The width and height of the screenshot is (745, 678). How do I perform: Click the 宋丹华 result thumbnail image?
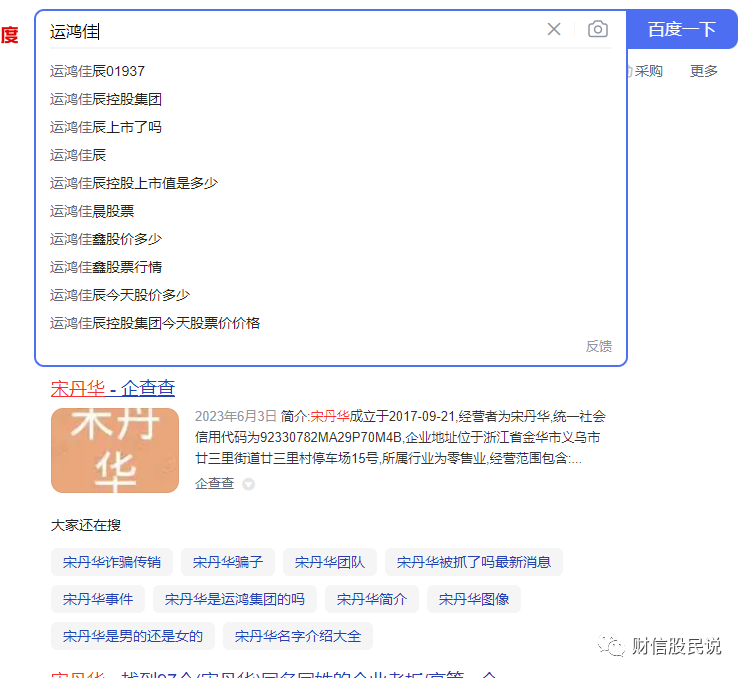click(x=115, y=450)
